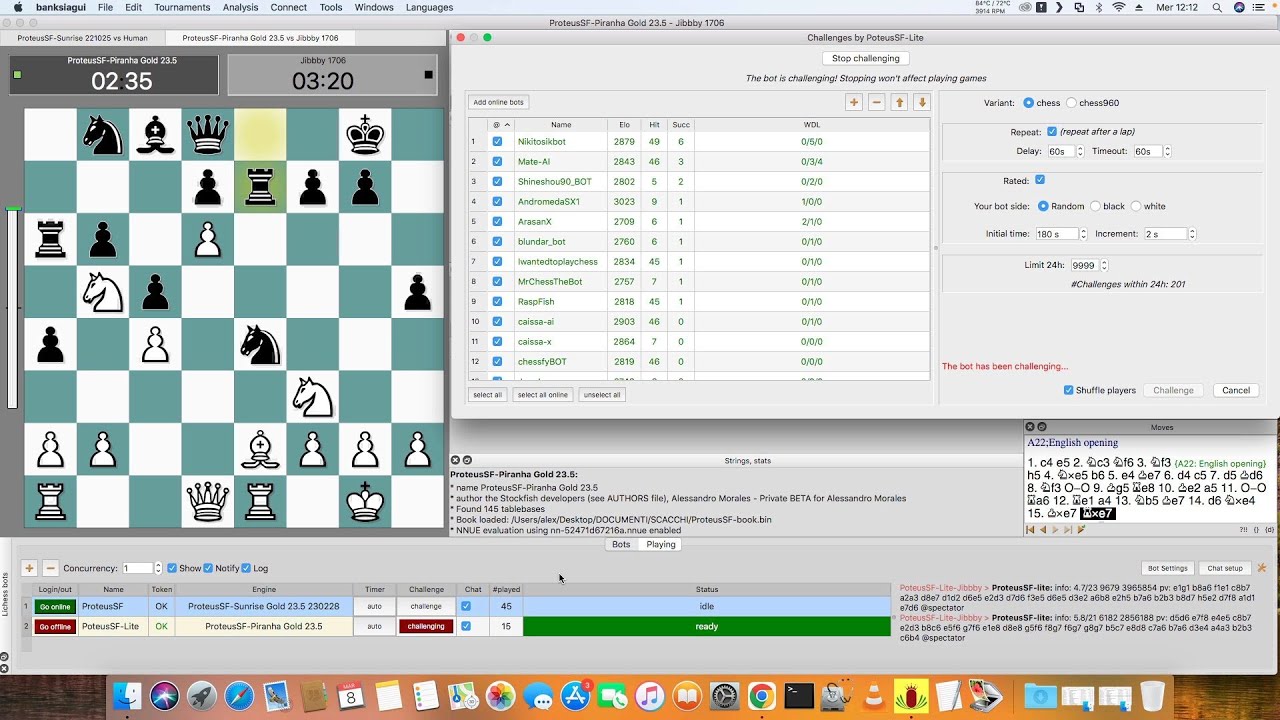Step back one move in Moves panel
Image resolution: width=1280 pixels, height=720 pixels.
(x=1043, y=530)
